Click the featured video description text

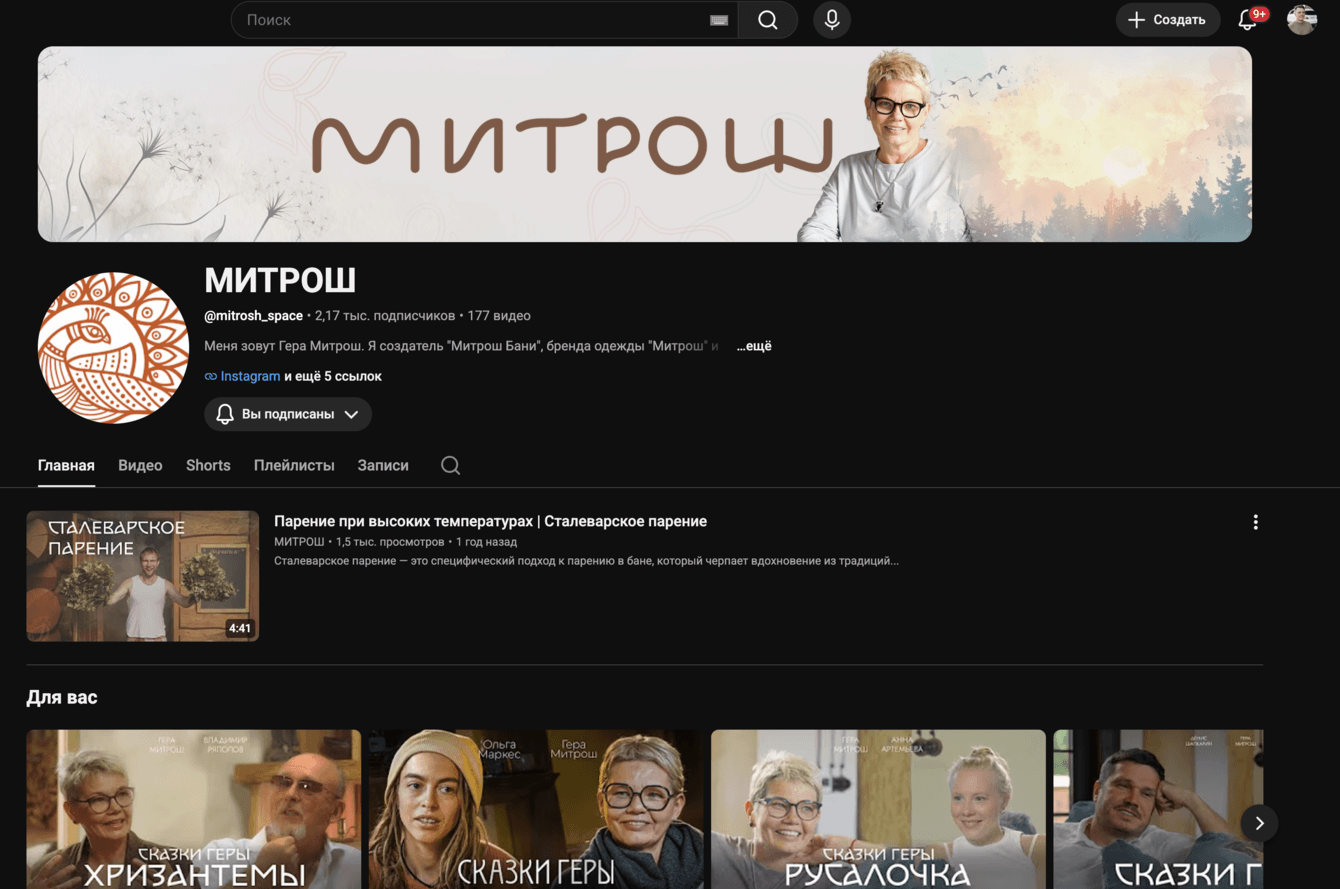point(586,561)
